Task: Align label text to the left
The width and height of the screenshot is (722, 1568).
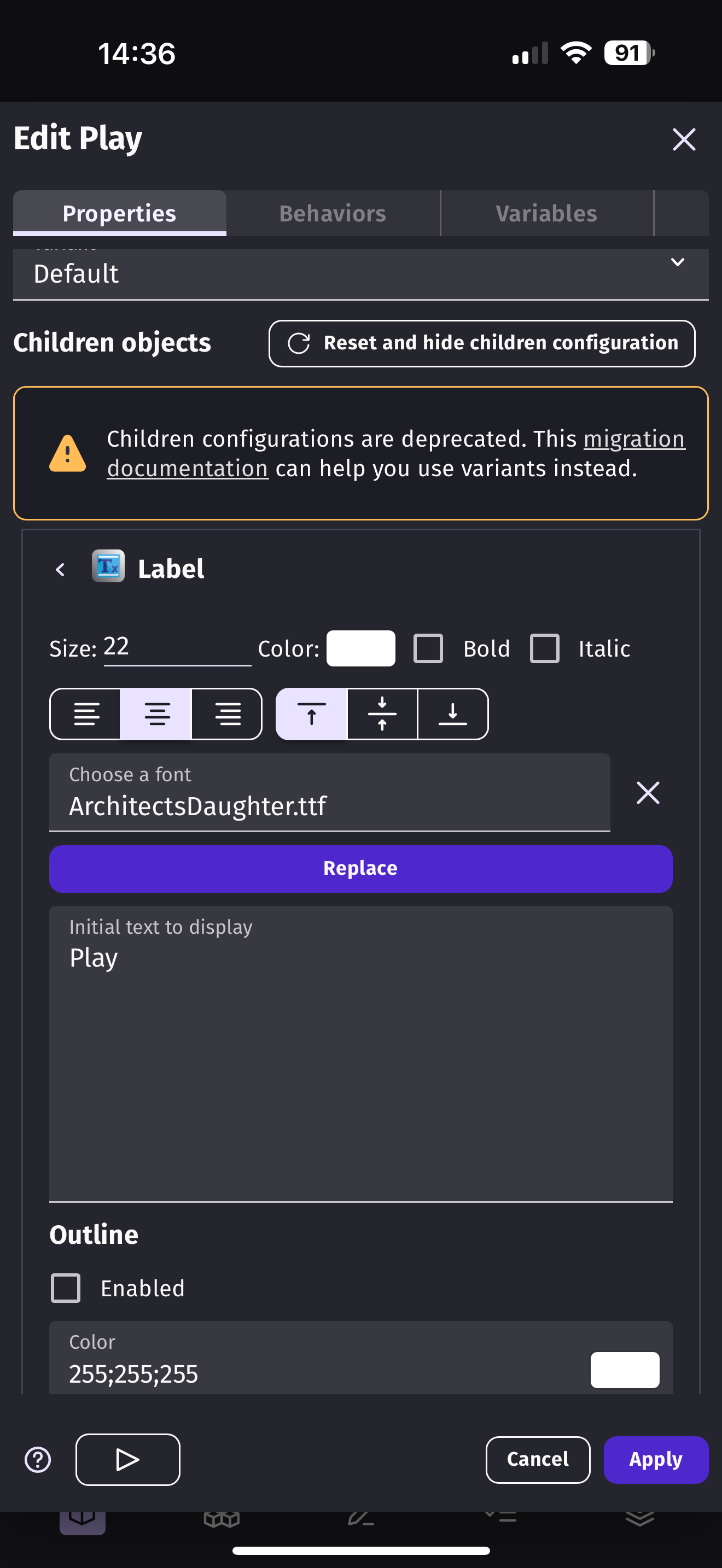Action: tap(86, 714)
